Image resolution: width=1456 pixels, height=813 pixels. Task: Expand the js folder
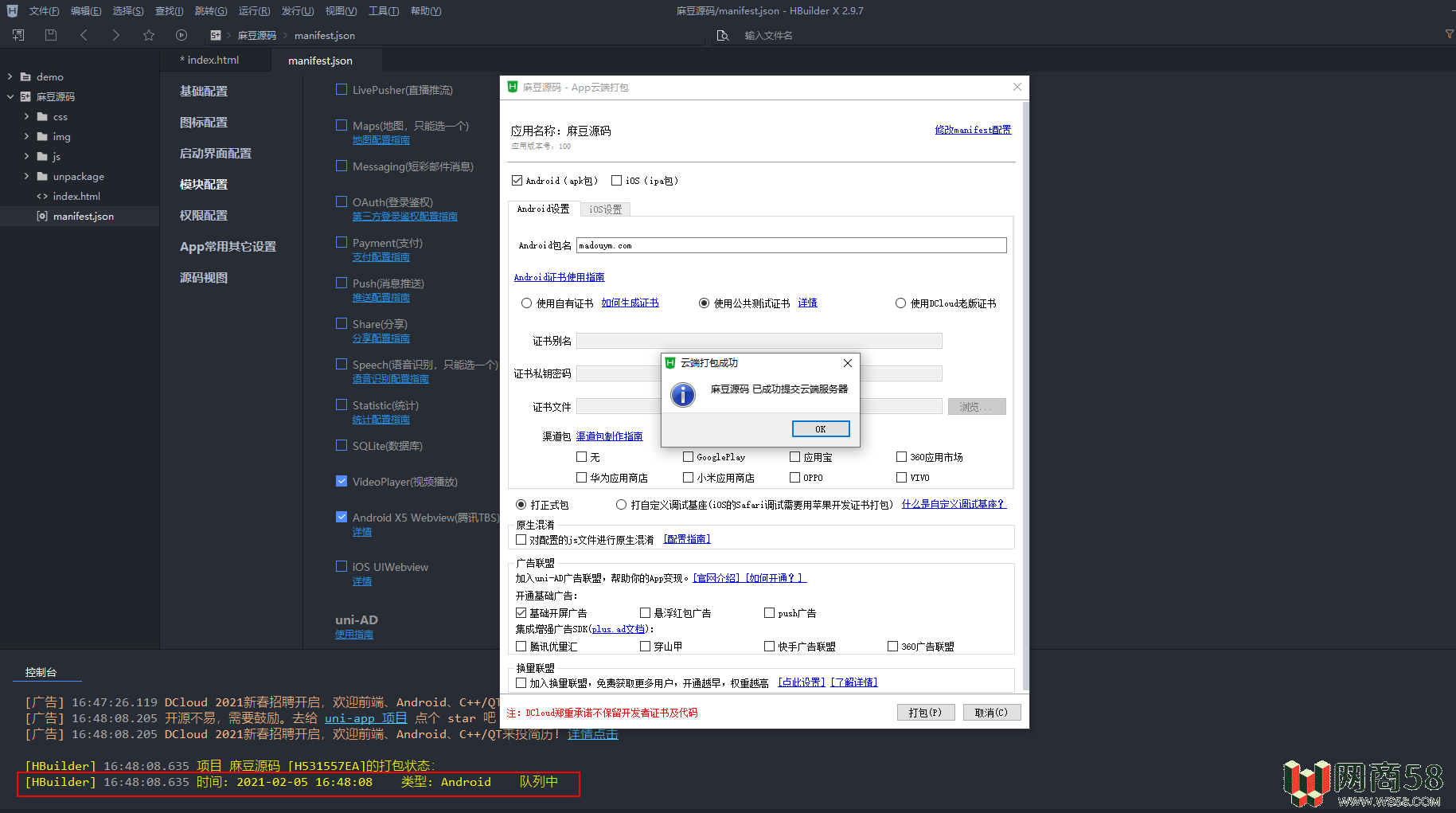point(26,156)
